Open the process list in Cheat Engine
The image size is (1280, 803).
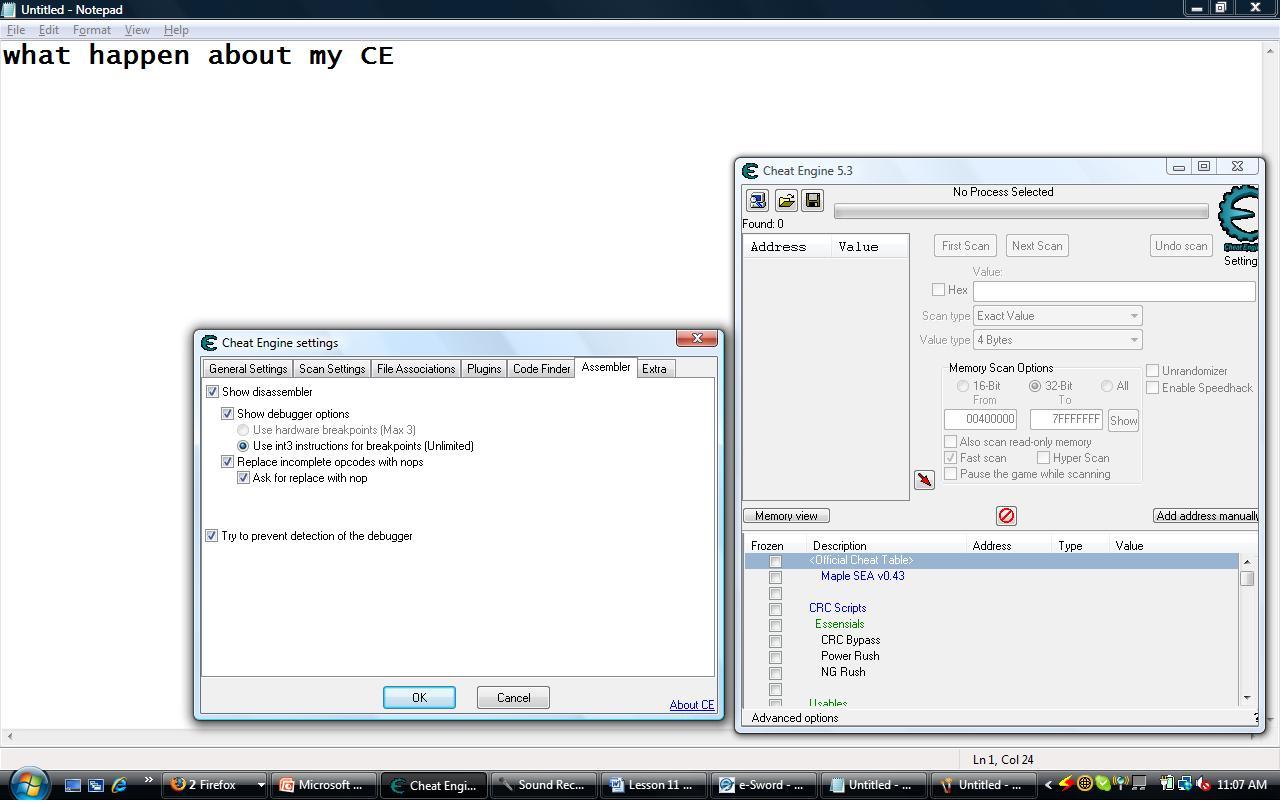tap(757, 201)
